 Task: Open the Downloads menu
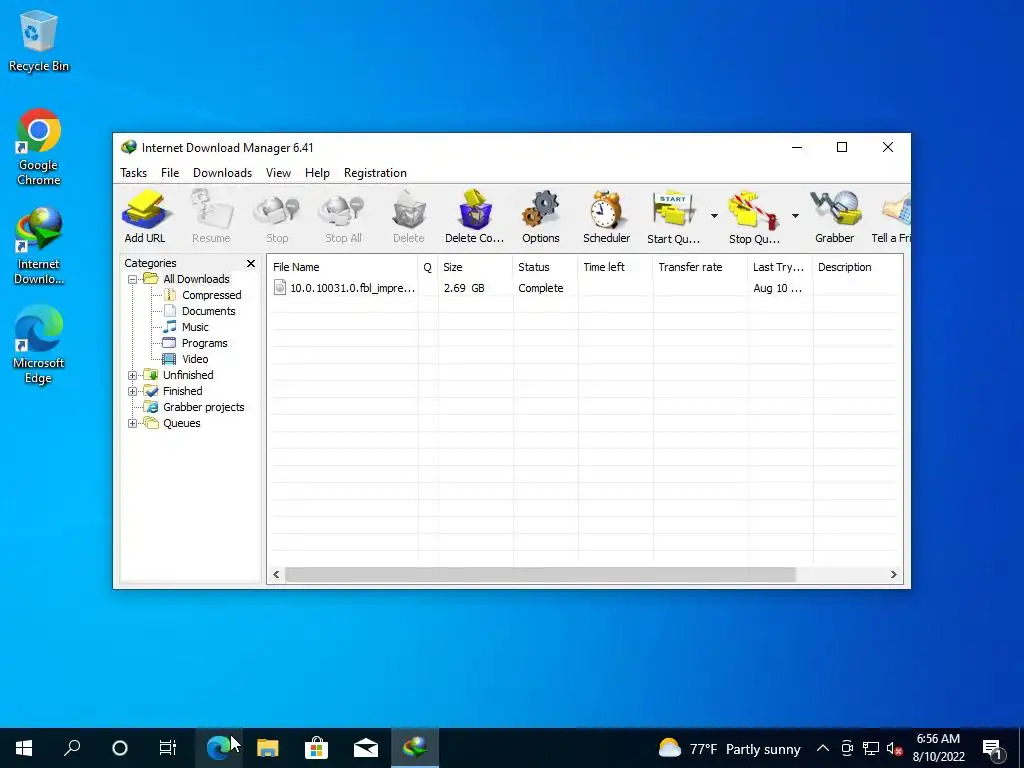click(222, 173)
